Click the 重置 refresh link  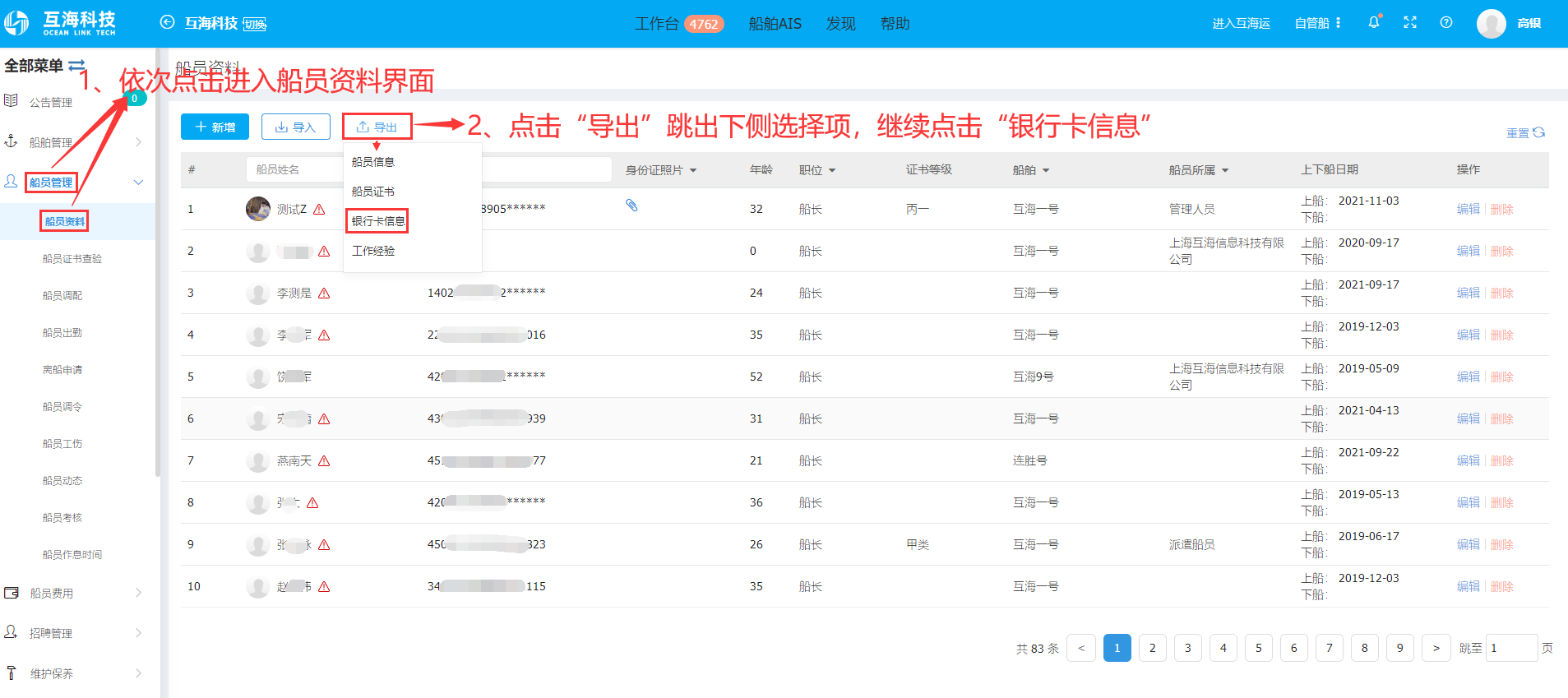[1526, 132]
